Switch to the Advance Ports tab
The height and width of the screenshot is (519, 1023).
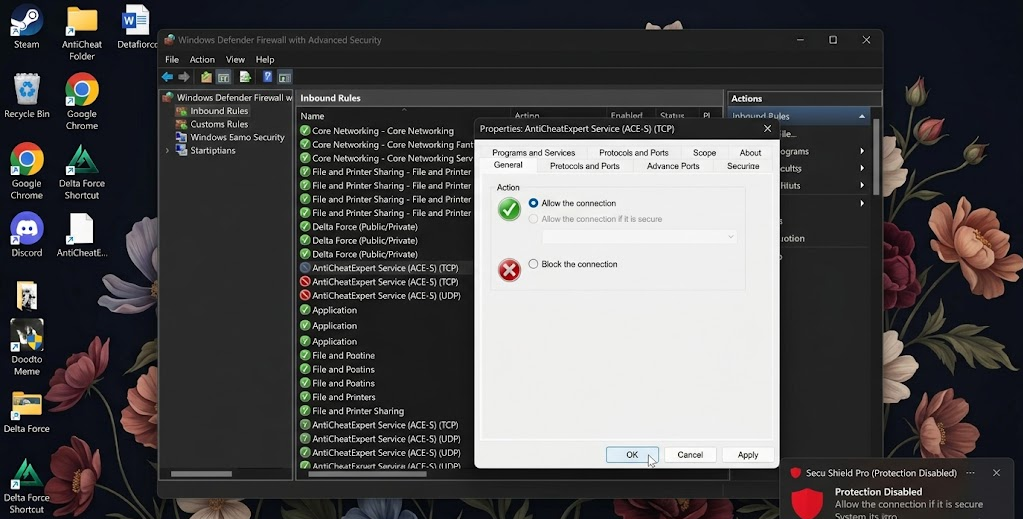click(673, 166)
